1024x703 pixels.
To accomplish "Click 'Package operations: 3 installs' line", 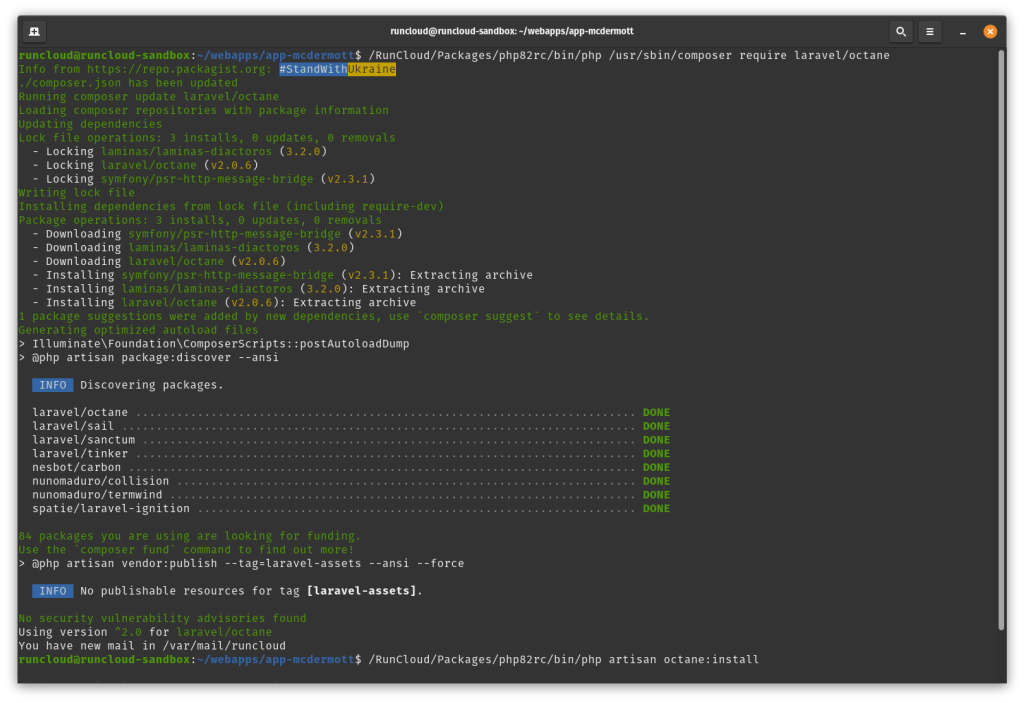I will (200, 220).
